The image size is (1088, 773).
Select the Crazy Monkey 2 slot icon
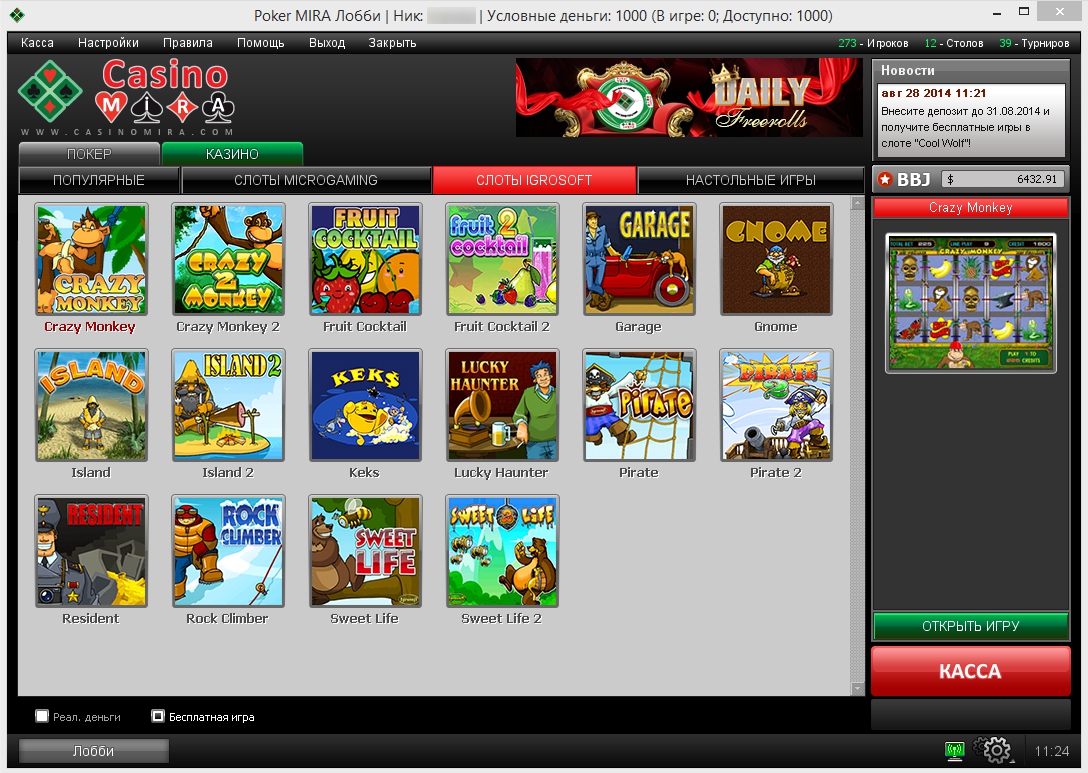(228, 259)
